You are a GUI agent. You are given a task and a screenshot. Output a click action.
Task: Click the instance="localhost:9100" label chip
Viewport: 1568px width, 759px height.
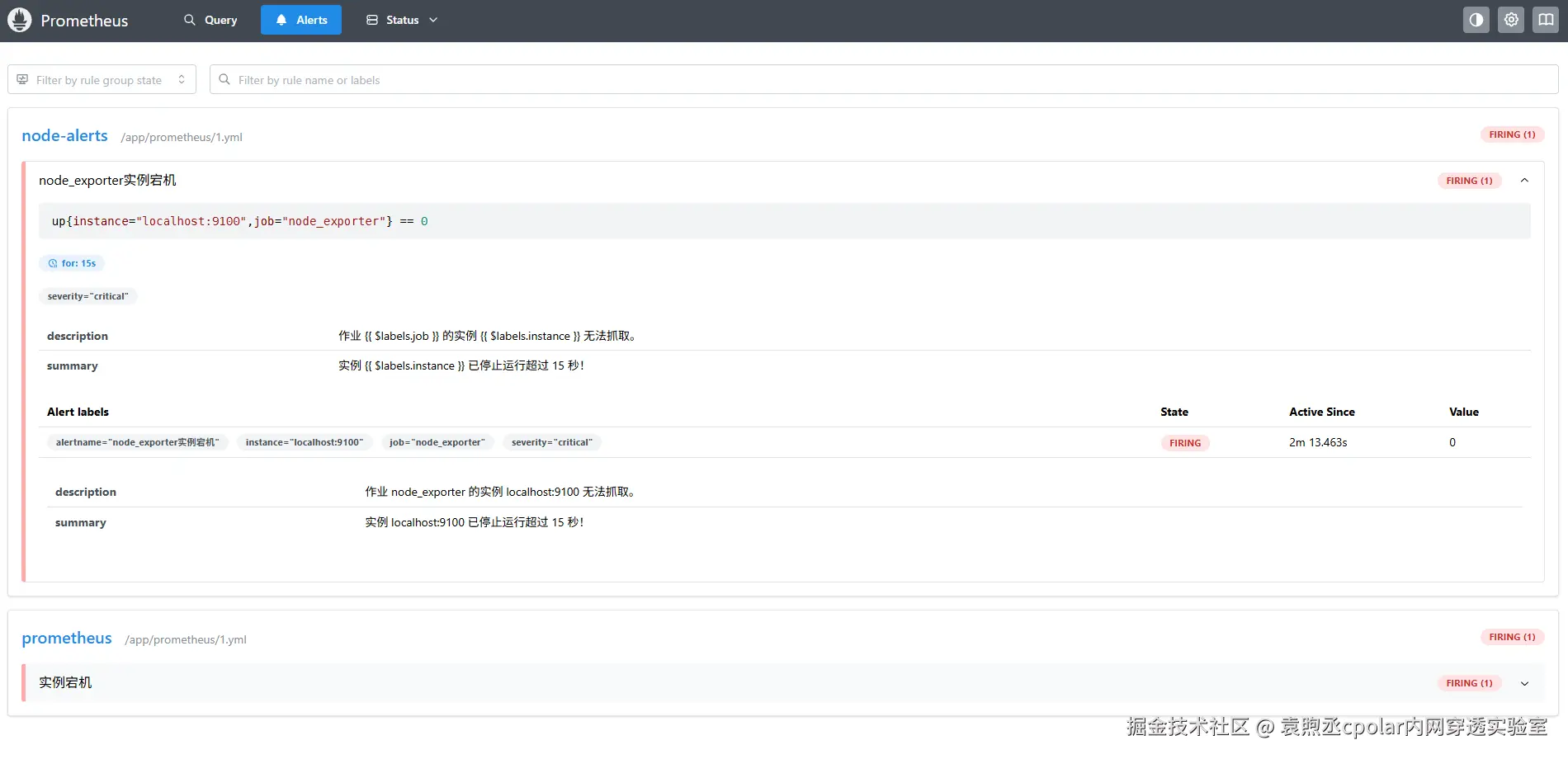(x=305, y=442)
